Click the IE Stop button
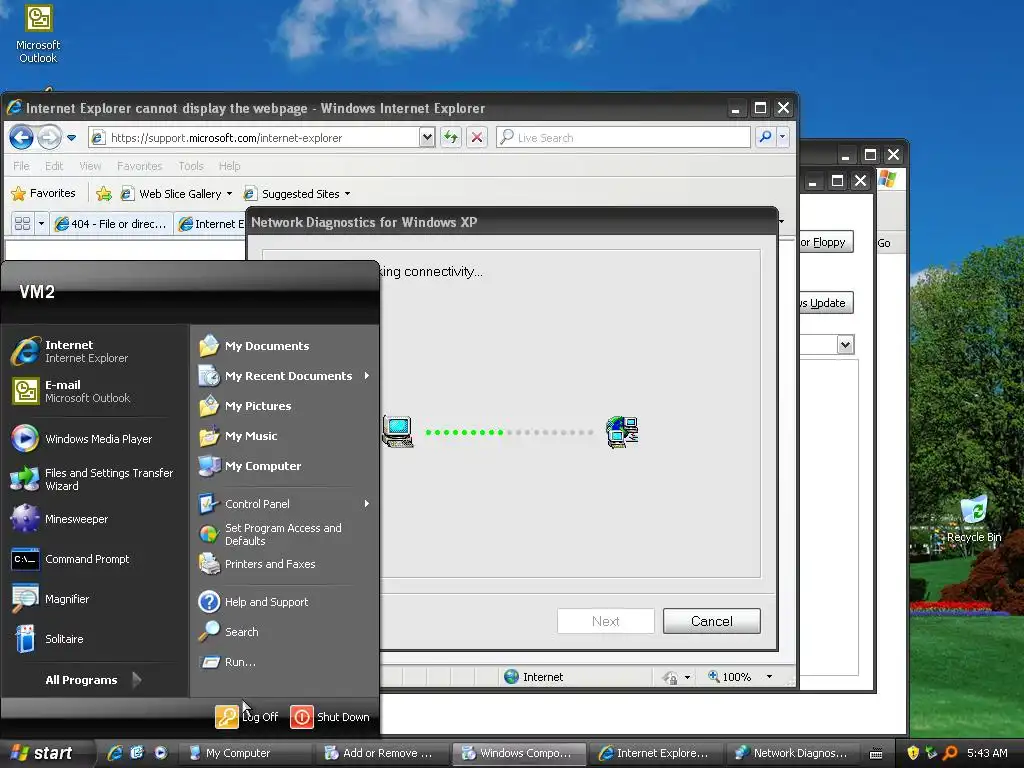This screenshot has height=768, width=1024. pyautogui.click(x=477, y=137)
